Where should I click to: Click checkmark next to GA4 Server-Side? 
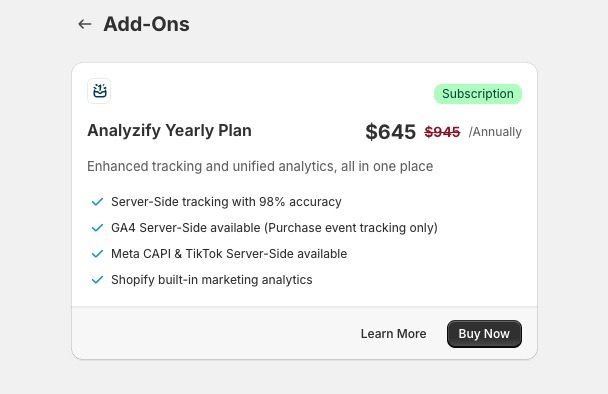(x=97, y=228)
